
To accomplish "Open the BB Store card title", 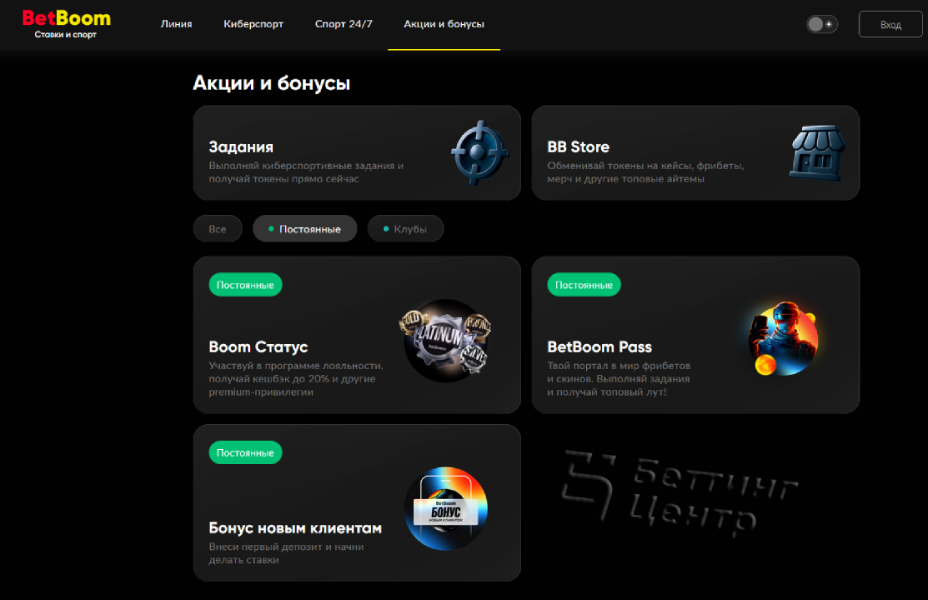I will pyautogui.click(x=578, y=147).
